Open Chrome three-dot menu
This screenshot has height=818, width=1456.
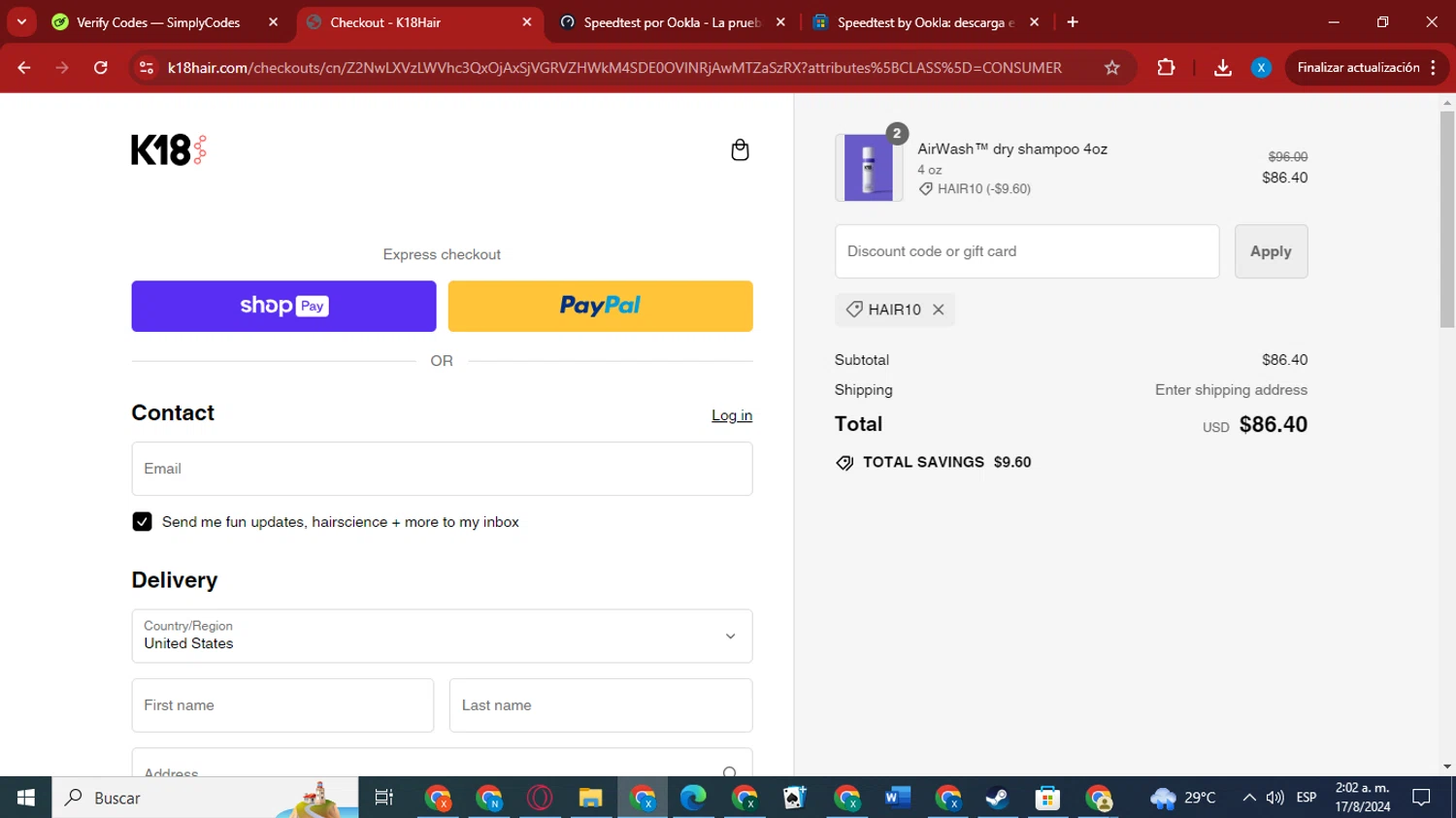[x=1434, y=68]
